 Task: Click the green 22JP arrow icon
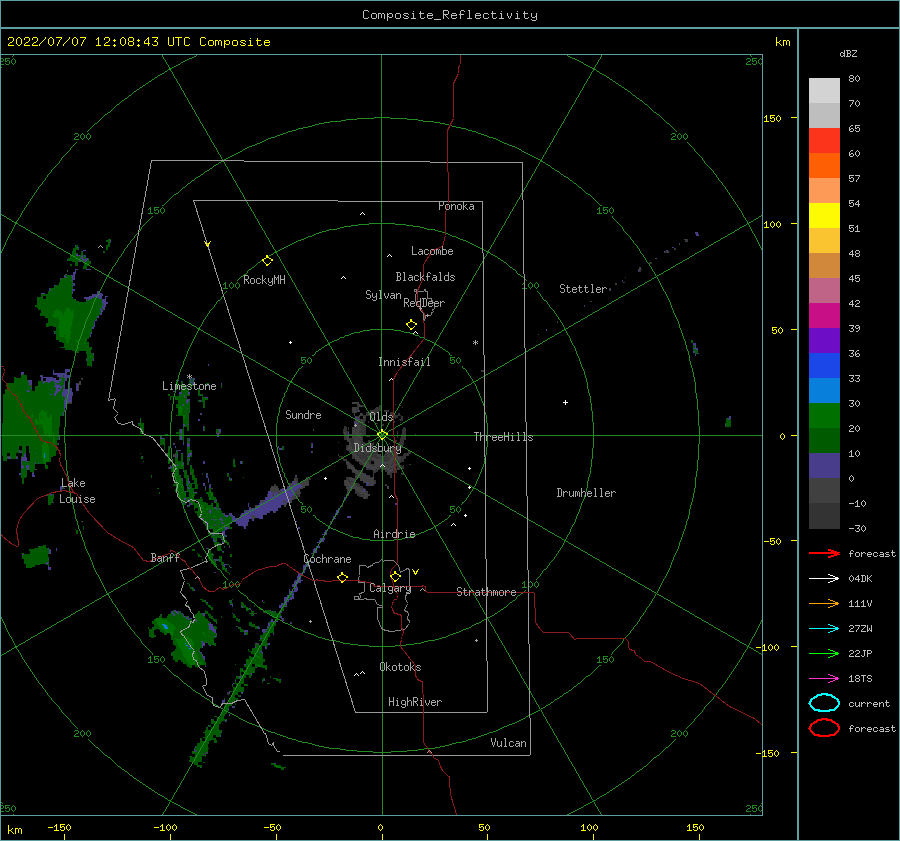[824, 653]
